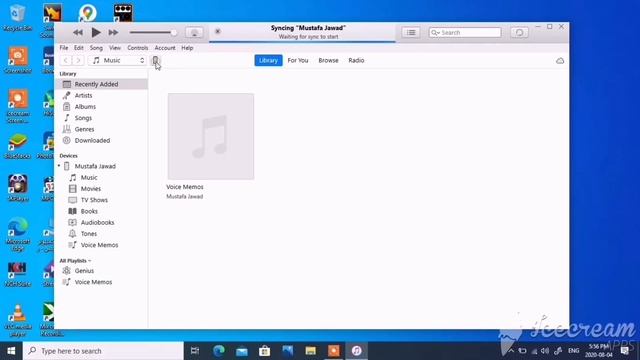Open File Explorer from the taskbar
The width and height of the screenshot is (640, 360).
(x=311, y=351)
